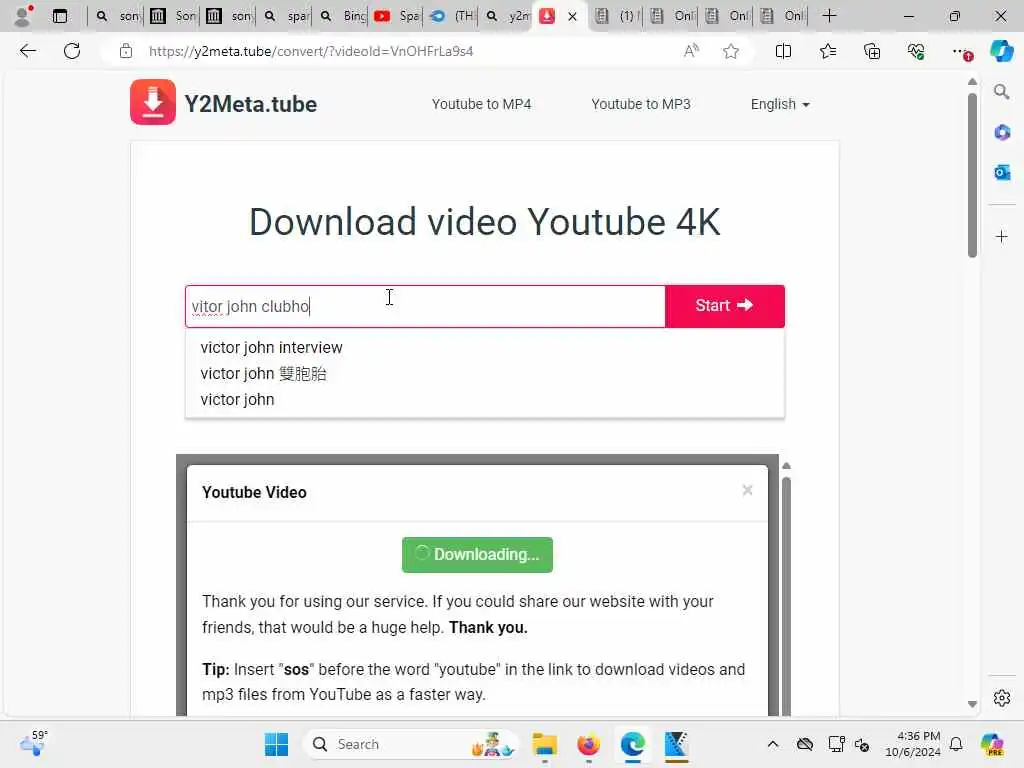This screenshot has height=768, width=1024.
Task: Switch to the 'Bing' search tab
Action: coord(343,16)
